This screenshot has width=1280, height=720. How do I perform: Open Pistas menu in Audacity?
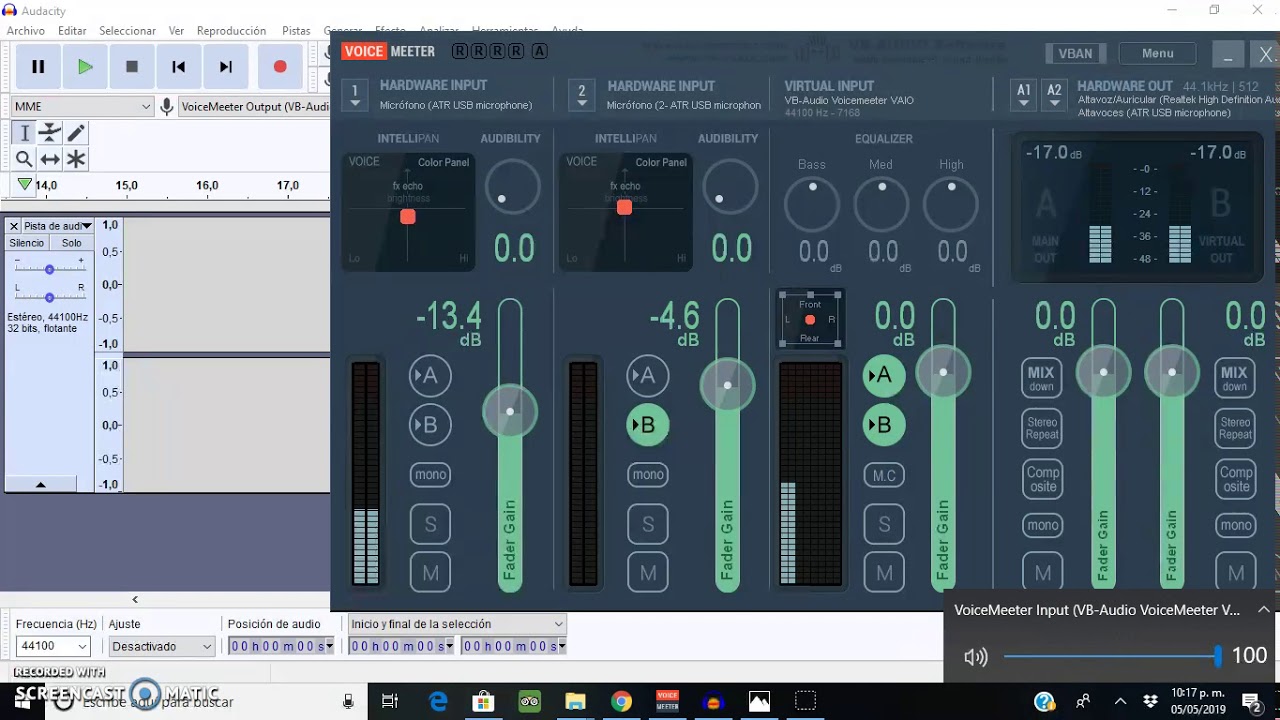click(x=296, y=31)
